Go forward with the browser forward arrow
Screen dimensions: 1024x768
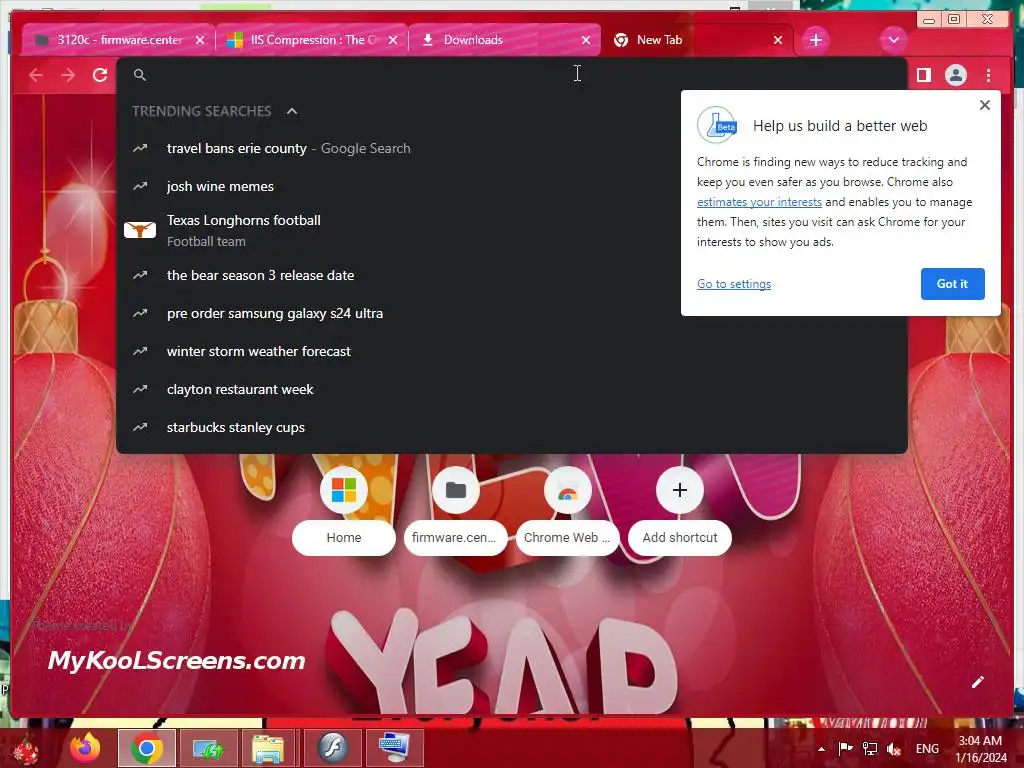[68, 75]
